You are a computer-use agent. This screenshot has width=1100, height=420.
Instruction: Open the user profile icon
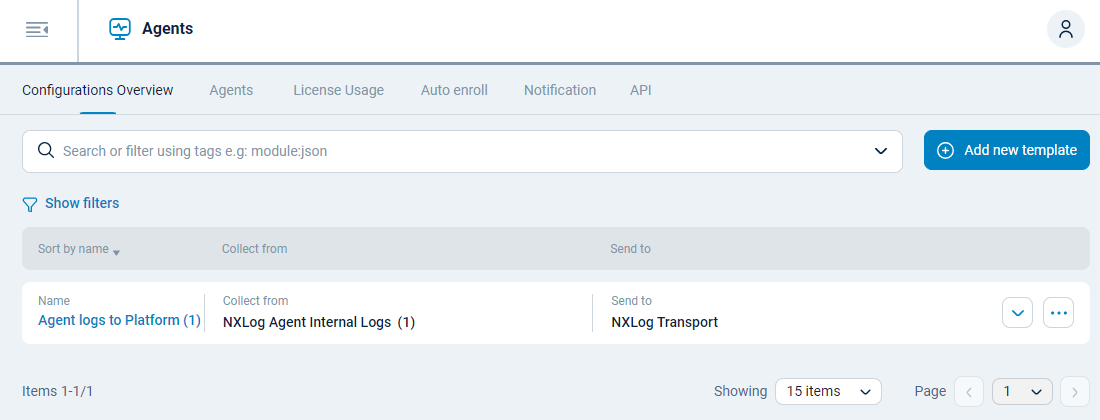[1065, 29]
